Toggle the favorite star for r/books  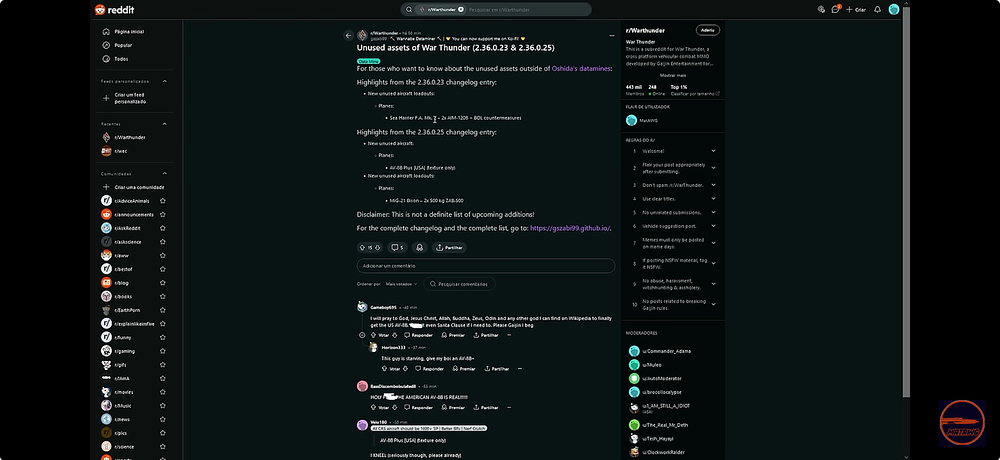coord(163,297)
